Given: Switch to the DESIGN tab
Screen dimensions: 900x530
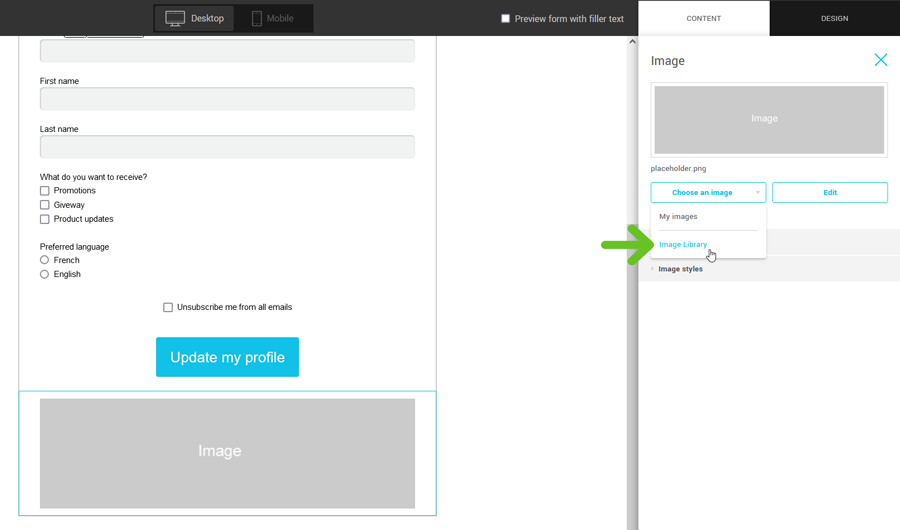Looking at the screenshot, I should [834, 18].
